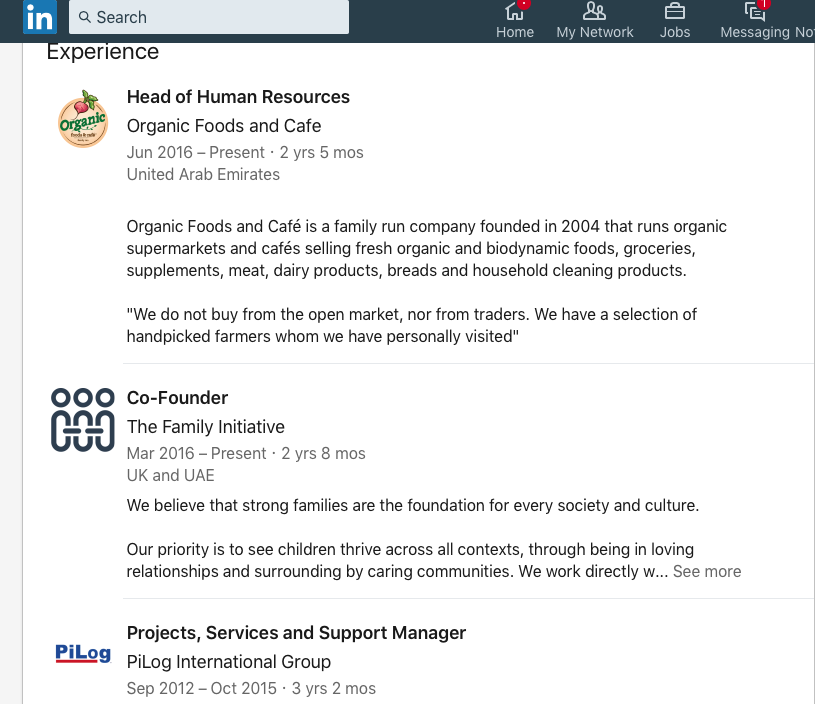
Task: Expand description with See more
Action: pyautogui.click(x=707, y=572)
